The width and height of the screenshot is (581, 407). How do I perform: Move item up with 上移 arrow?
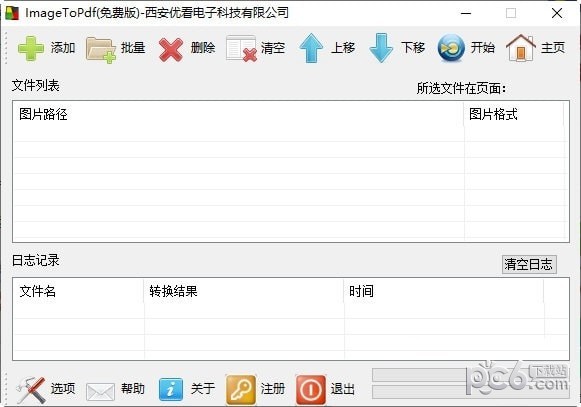click(x=311, y=48)
